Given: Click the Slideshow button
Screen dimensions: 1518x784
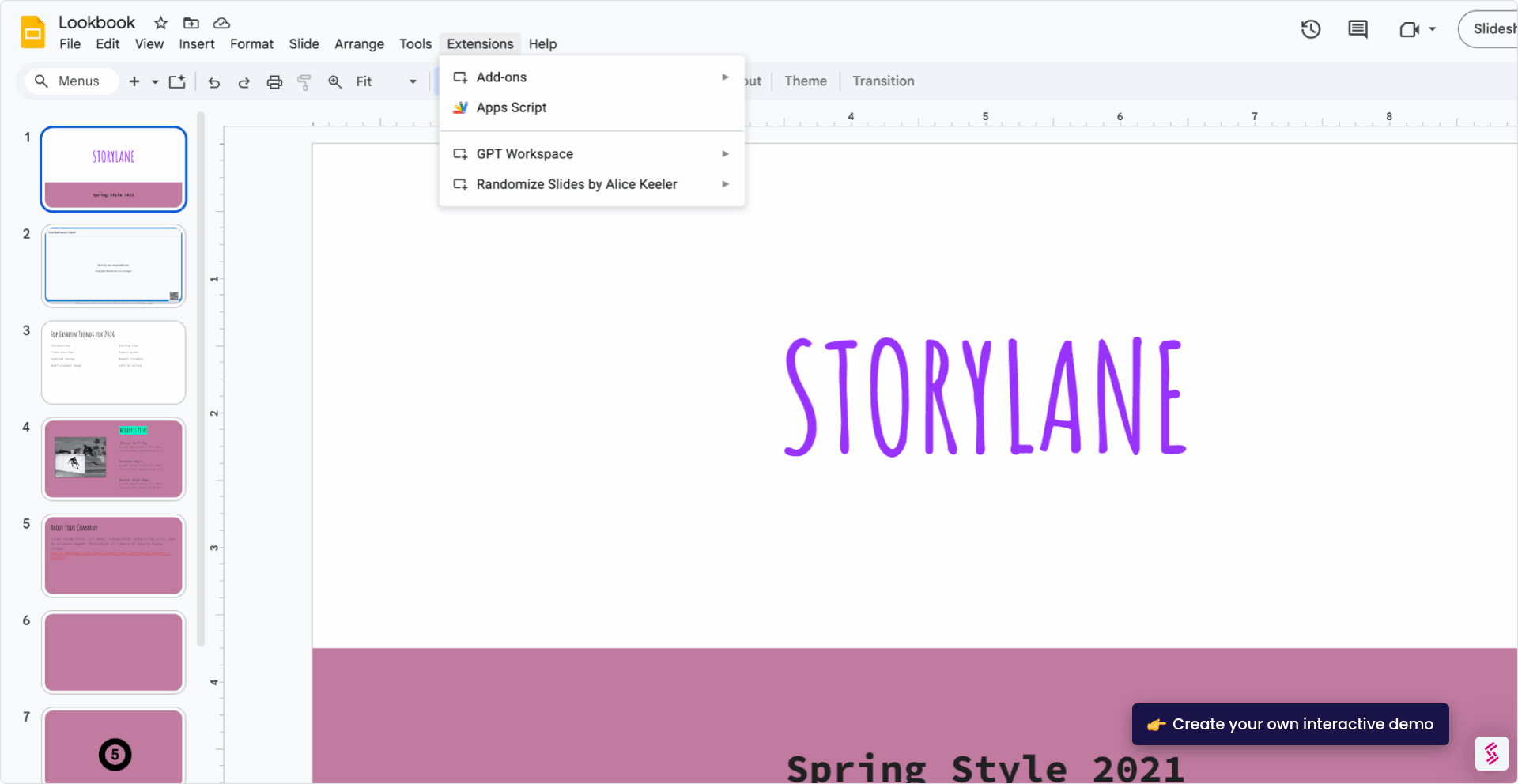Looking at the screenshot, I should click(x=1489, y=29).
